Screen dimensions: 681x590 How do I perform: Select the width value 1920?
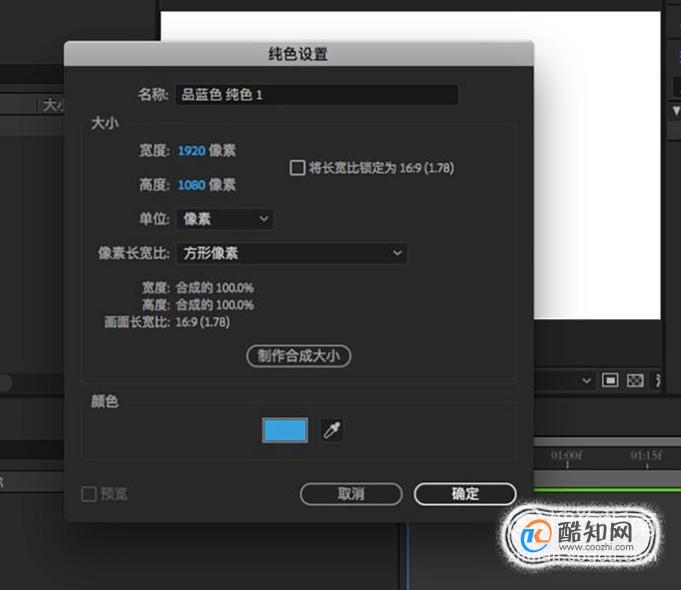(192, 151)
